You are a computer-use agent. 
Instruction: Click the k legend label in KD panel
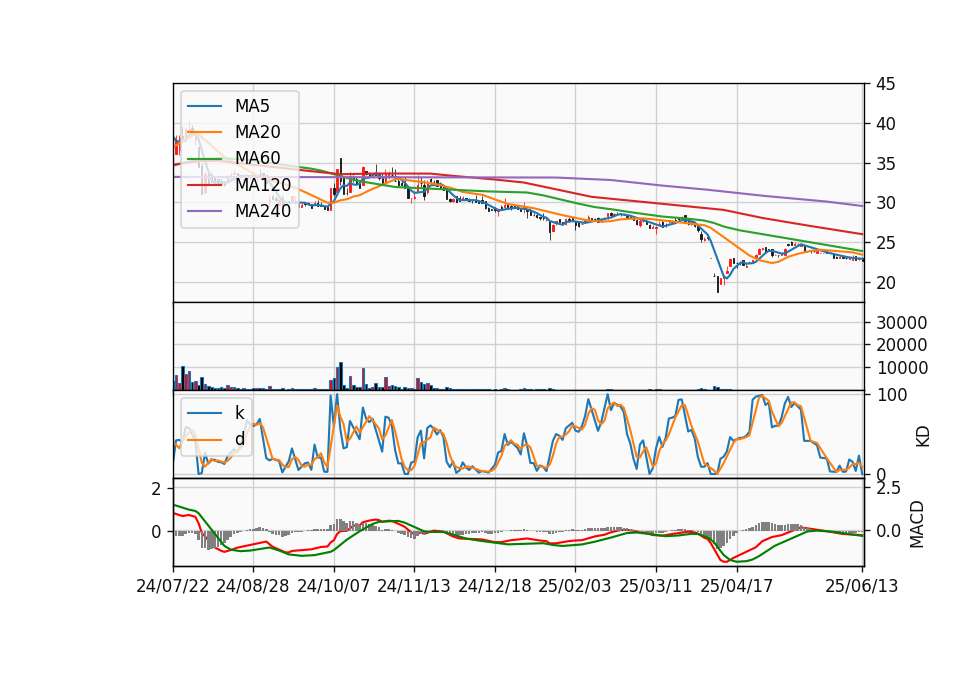239,413
